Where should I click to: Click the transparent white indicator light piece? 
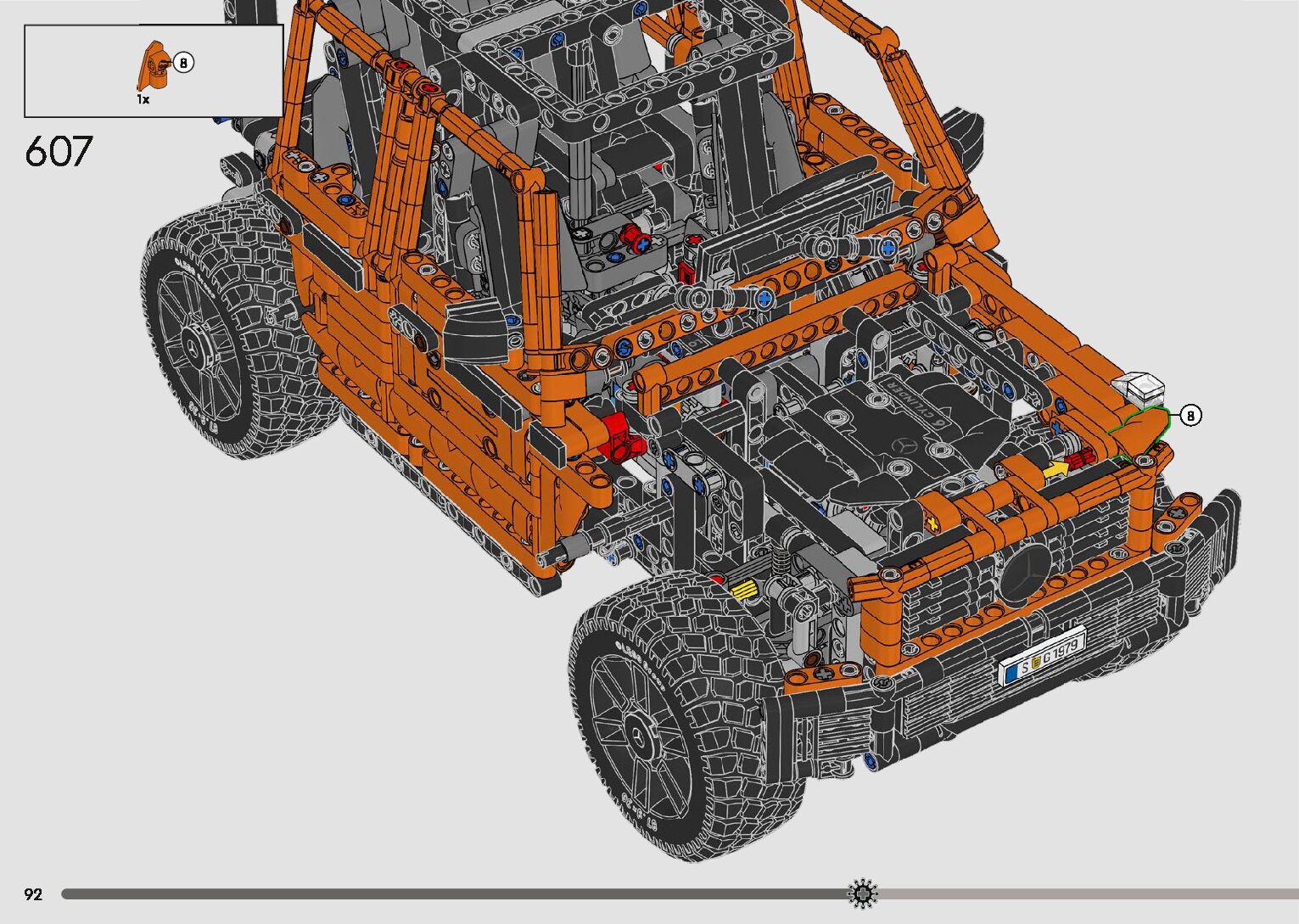click(1140, 388)
